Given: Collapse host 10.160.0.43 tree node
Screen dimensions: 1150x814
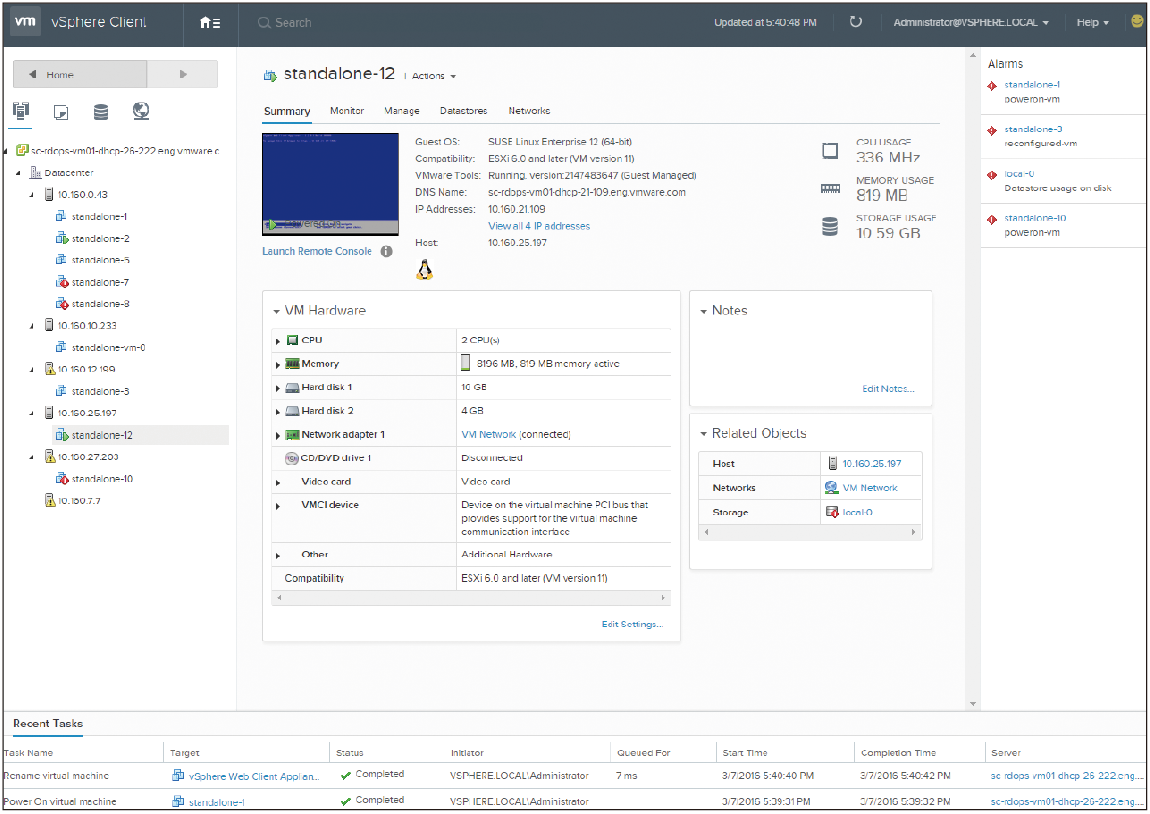Looking at the screenshot, I should pyautogui.click(x=32, y=195).
